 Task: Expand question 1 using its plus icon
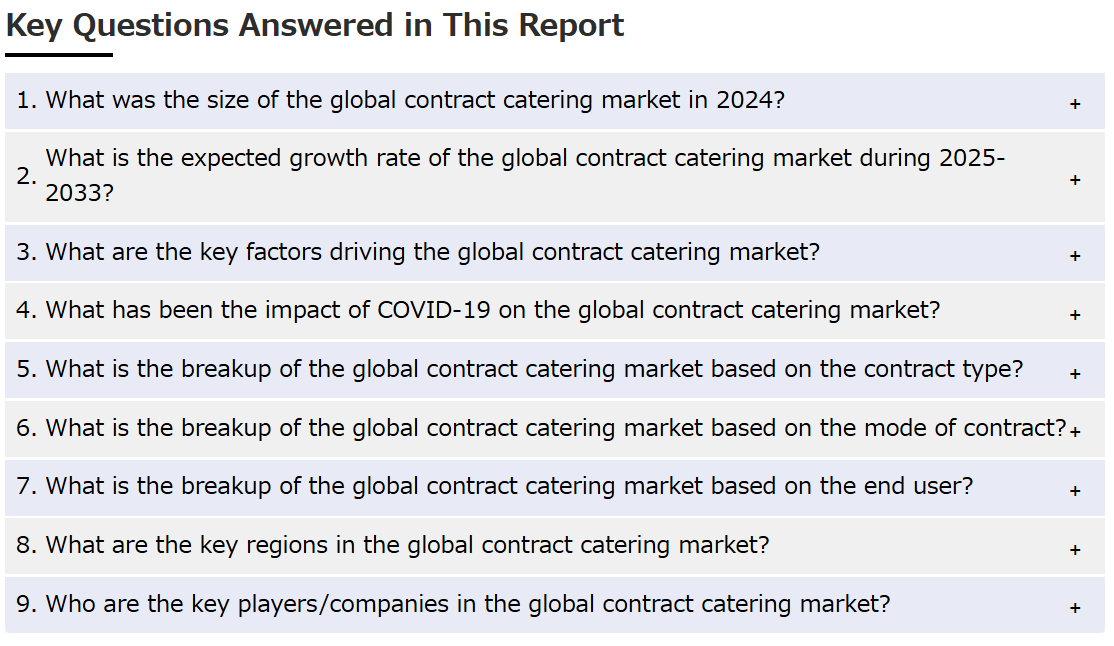pos(1075,104)
